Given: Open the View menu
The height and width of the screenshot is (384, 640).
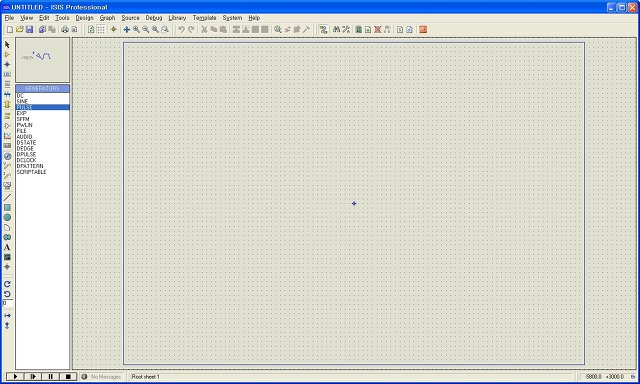Looking at the screenshot, I should (27, 18).
